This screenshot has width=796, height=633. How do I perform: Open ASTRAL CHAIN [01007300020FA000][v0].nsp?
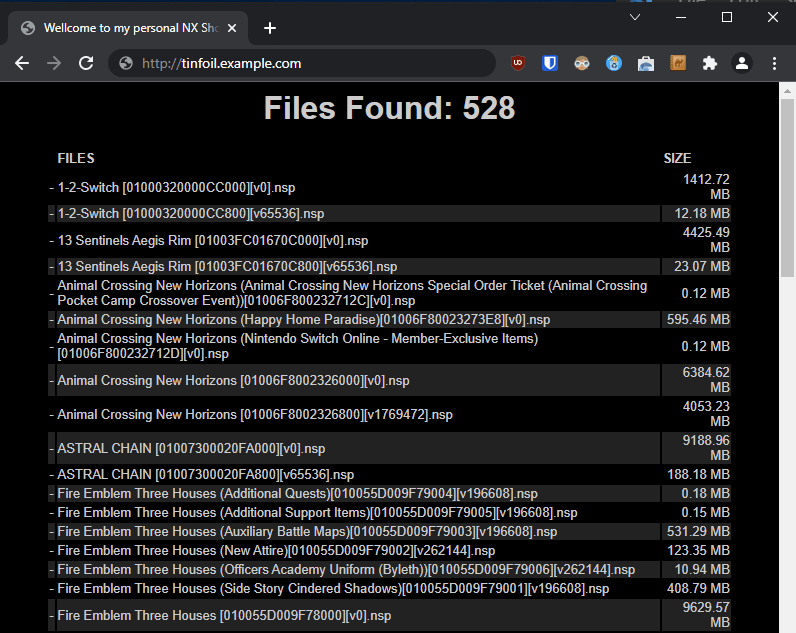(191, 448)
